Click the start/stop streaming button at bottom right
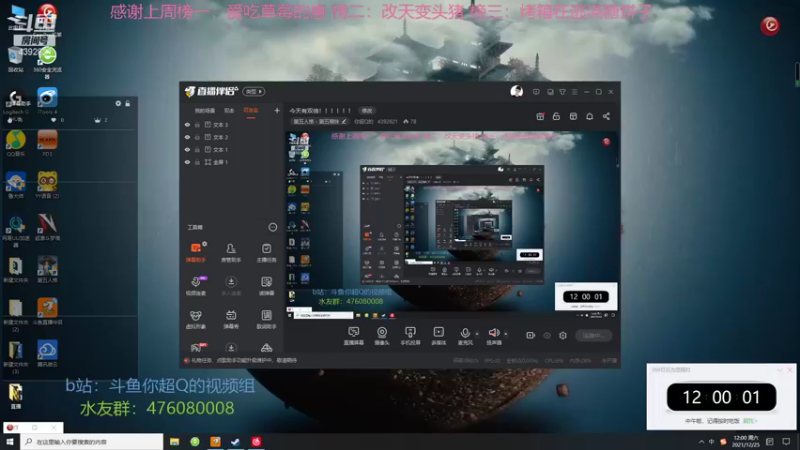800x450 pixels. coord(593,335)
